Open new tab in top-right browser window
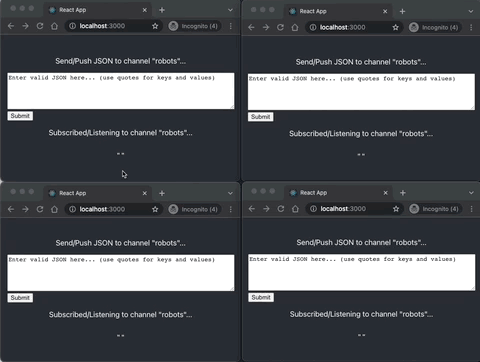This screenshot has height=362, width=480. tap(402, 11)
